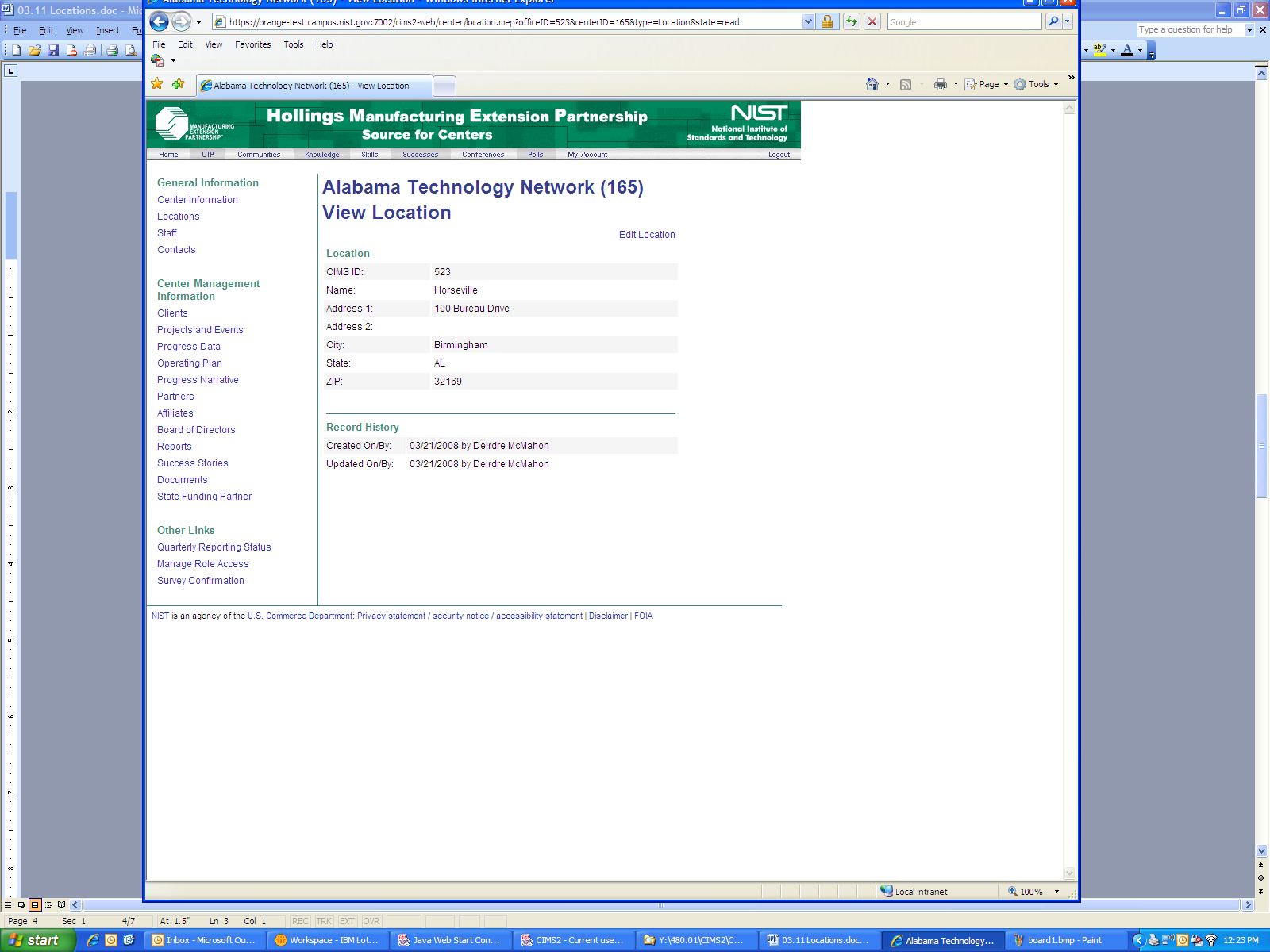This screenshot has width=1270, height=952.
Task: Expand the address bar URL dropdown
Action: (808, 22)
